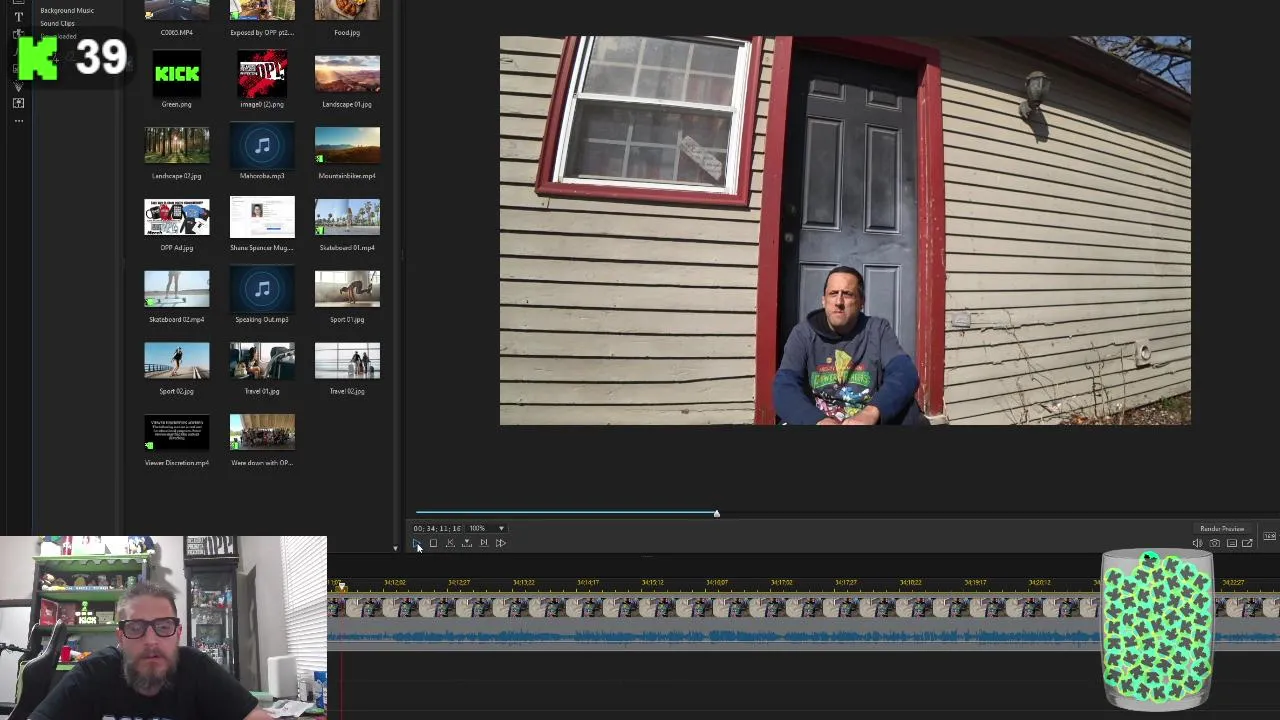Select the Viewer Discretion.mp4 clip

pos(177,433)
